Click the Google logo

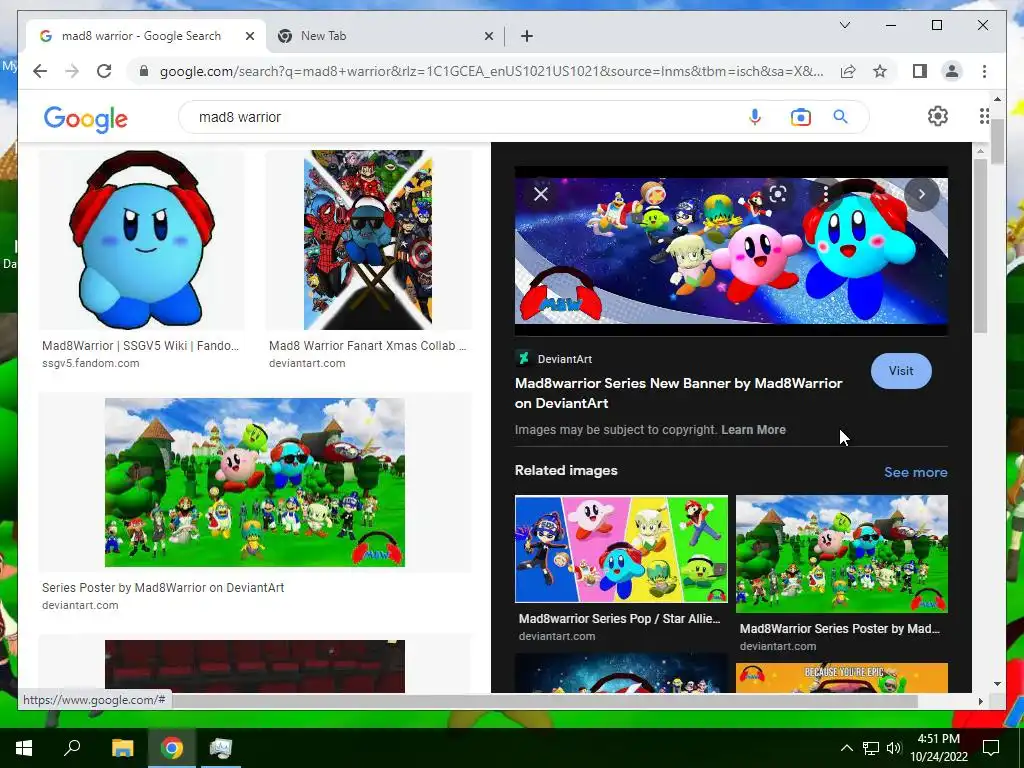[x=86, y=118]
